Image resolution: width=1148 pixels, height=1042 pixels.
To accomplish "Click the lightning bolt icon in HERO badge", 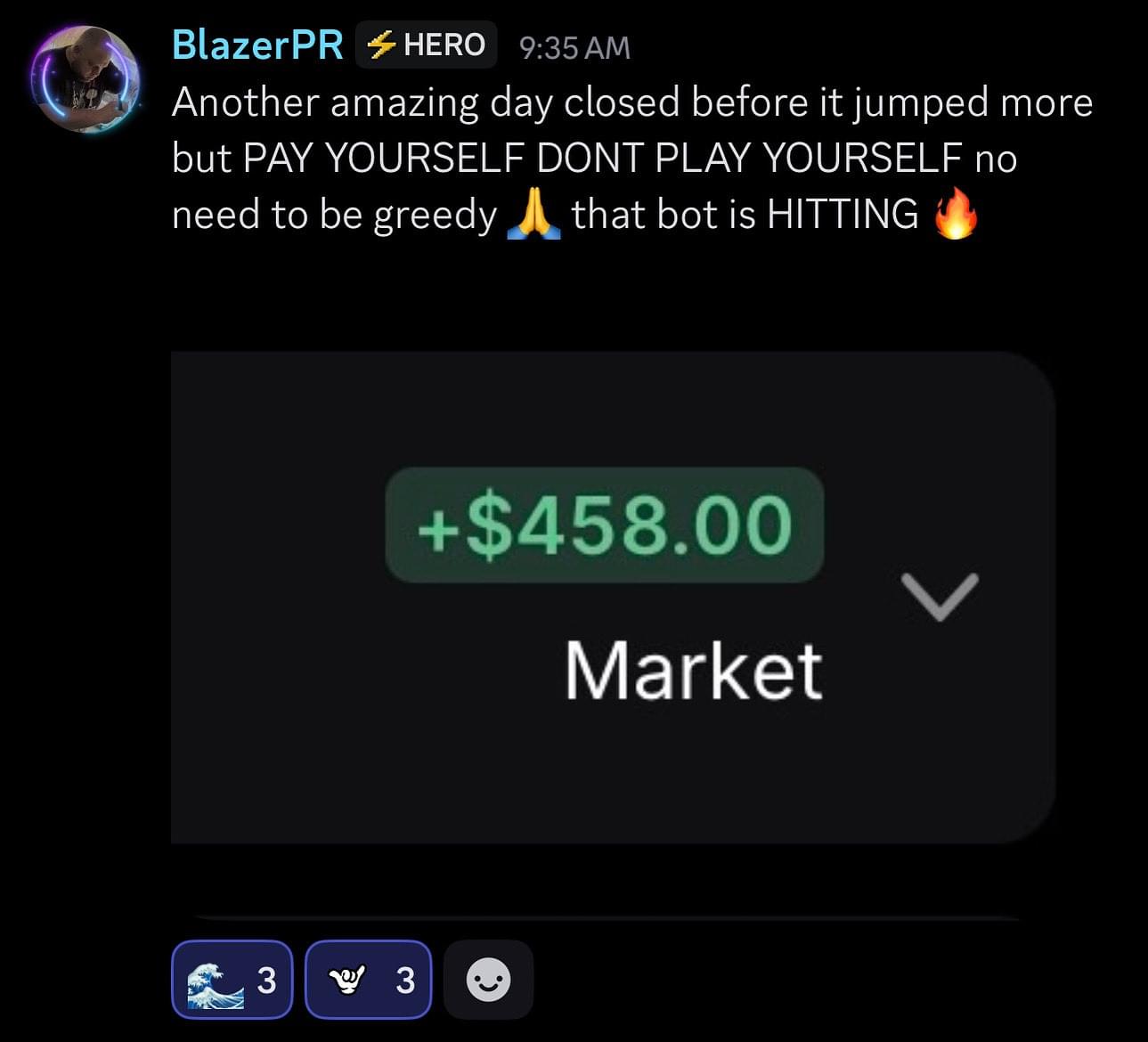I will tap(381, 44).
